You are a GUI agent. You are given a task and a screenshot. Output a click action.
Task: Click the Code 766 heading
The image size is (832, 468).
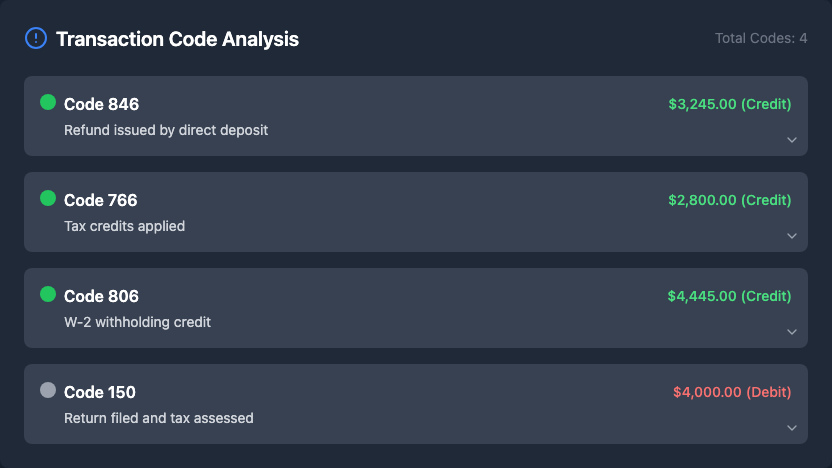(101, 200)
